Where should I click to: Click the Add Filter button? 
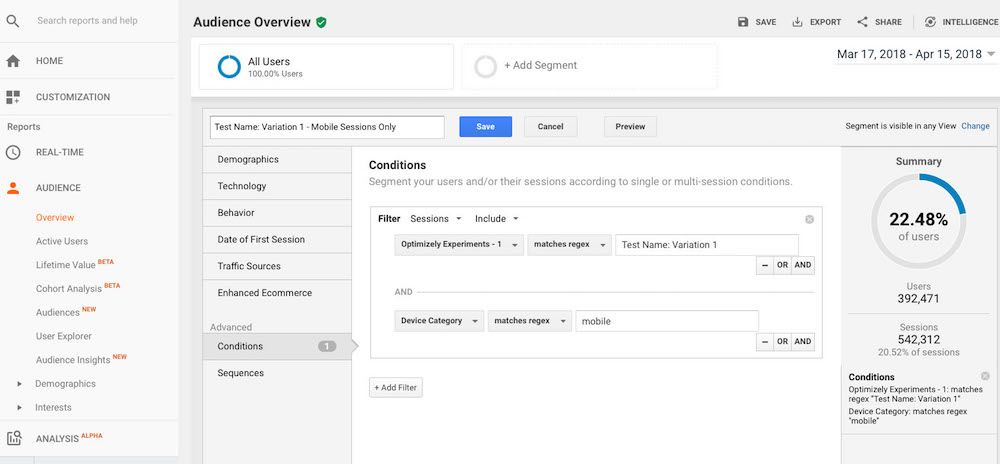click(396, 387)
